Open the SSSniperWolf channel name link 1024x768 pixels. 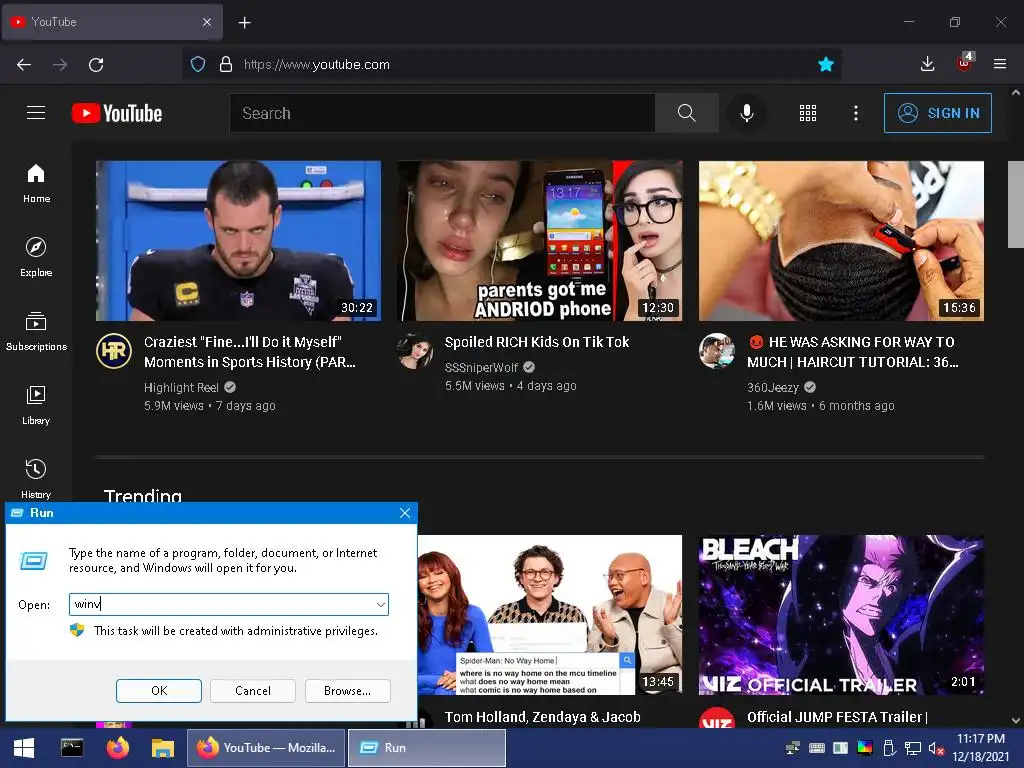[x=481, y=368]
